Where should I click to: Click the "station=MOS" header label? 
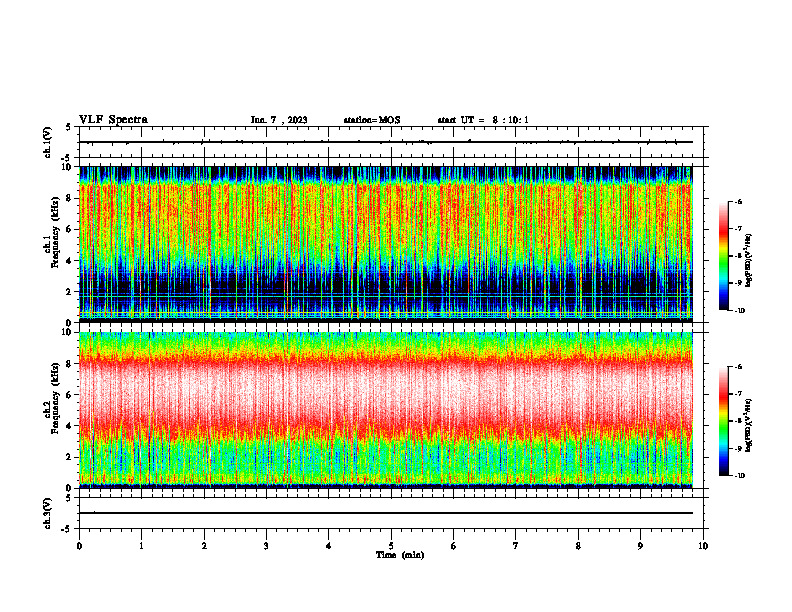click(372, 120)
